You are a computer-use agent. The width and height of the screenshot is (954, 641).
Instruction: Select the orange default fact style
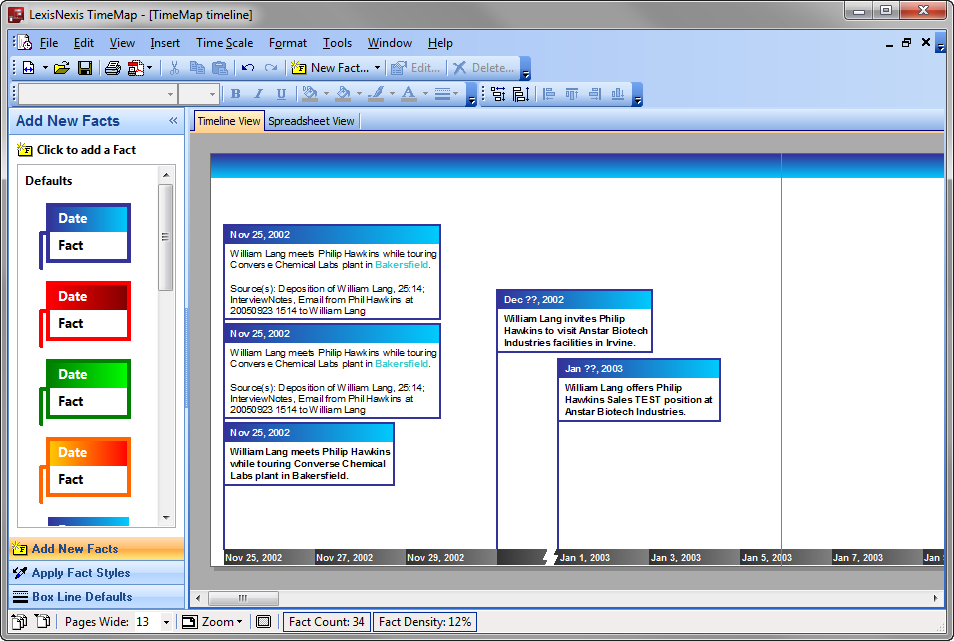(85, 469)
